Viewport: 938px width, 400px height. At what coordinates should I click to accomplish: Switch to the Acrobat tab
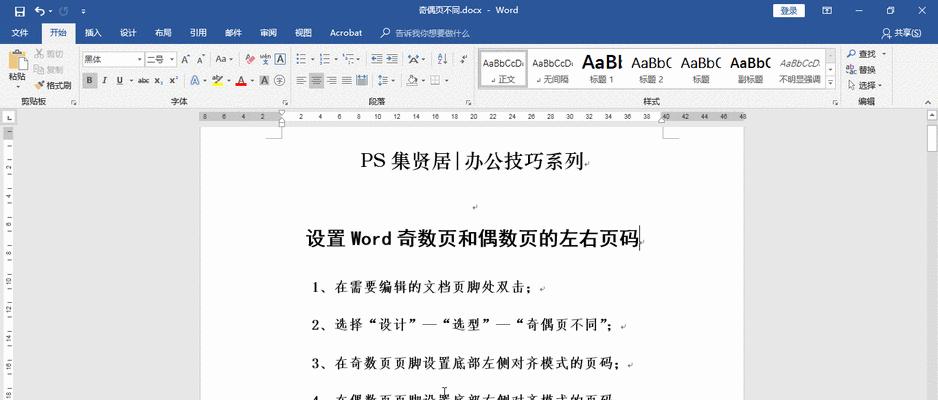coord(346,33)
